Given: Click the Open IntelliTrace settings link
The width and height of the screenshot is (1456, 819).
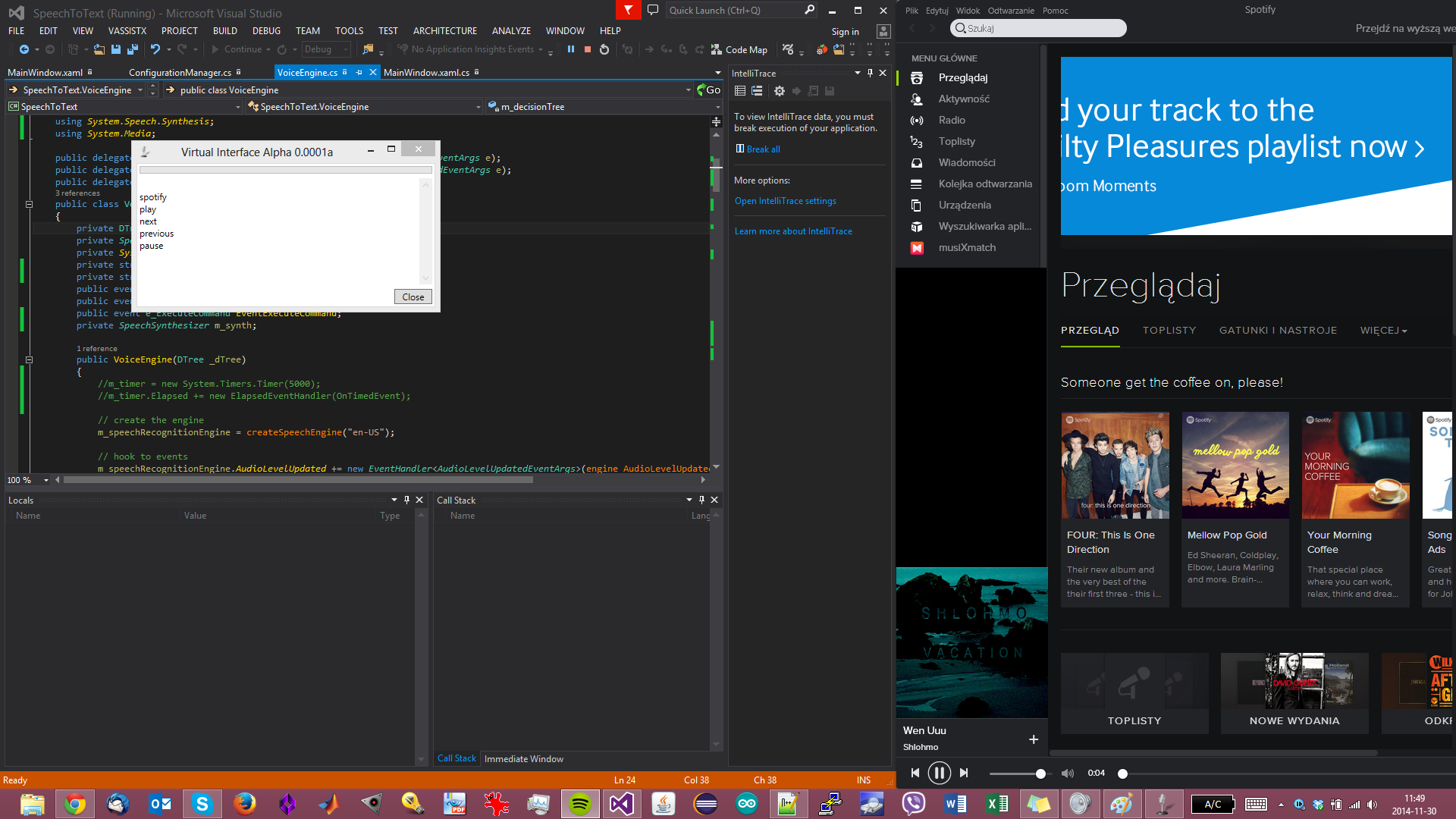Looking at the screenshot, I should click(785, 201).
